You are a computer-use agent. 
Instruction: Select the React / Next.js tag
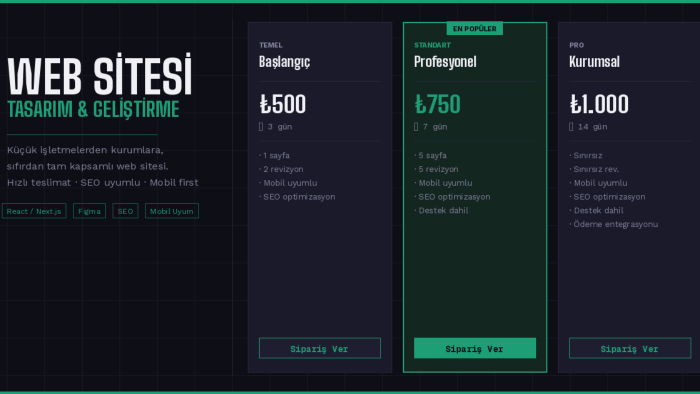coord(34,211)
